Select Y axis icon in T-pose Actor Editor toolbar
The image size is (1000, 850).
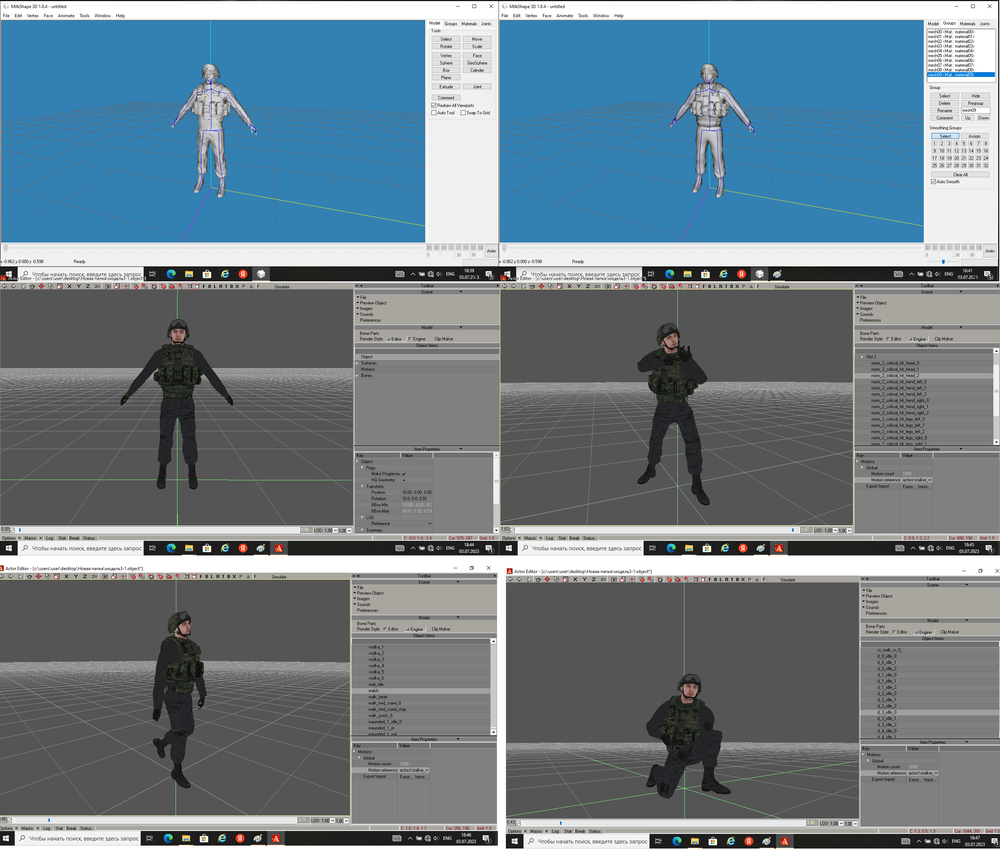pyautogui.click(x=78, y=286)
